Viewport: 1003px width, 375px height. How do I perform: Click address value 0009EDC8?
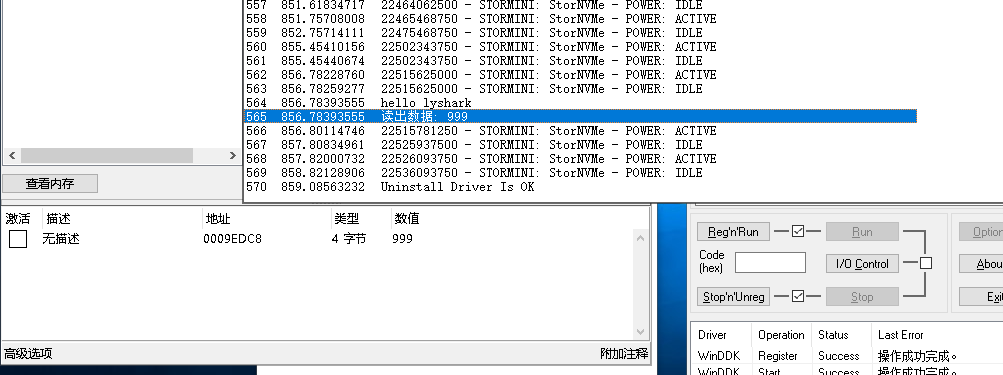coord(232,239)
